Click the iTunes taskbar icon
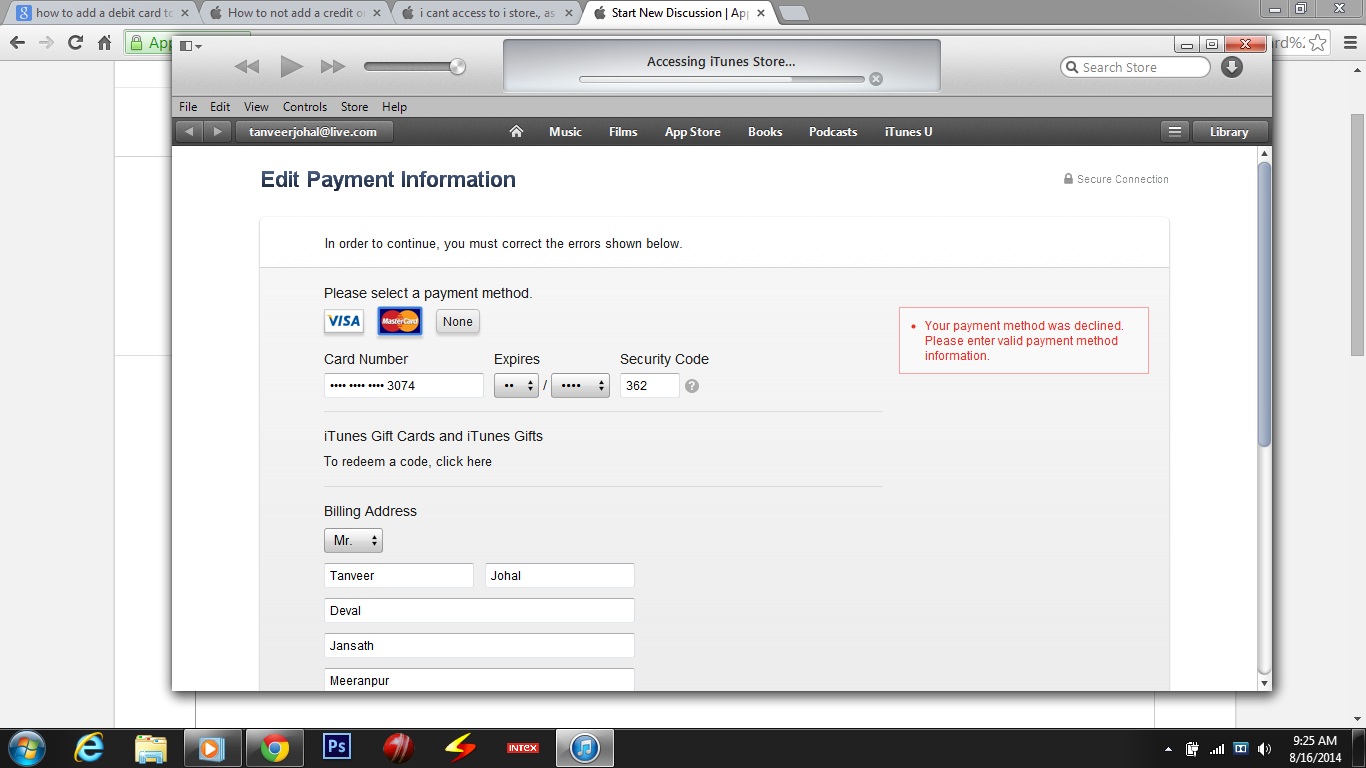This screenshot has width=1366, height=768. coord(585,748)
